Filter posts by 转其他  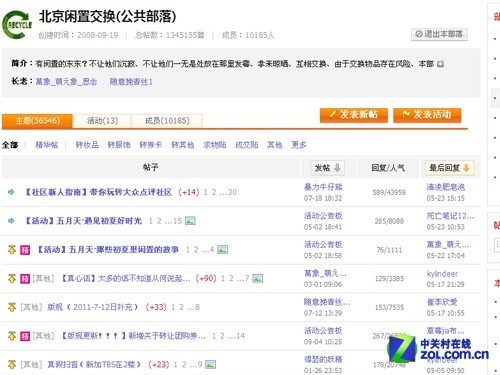pos(183,145)
